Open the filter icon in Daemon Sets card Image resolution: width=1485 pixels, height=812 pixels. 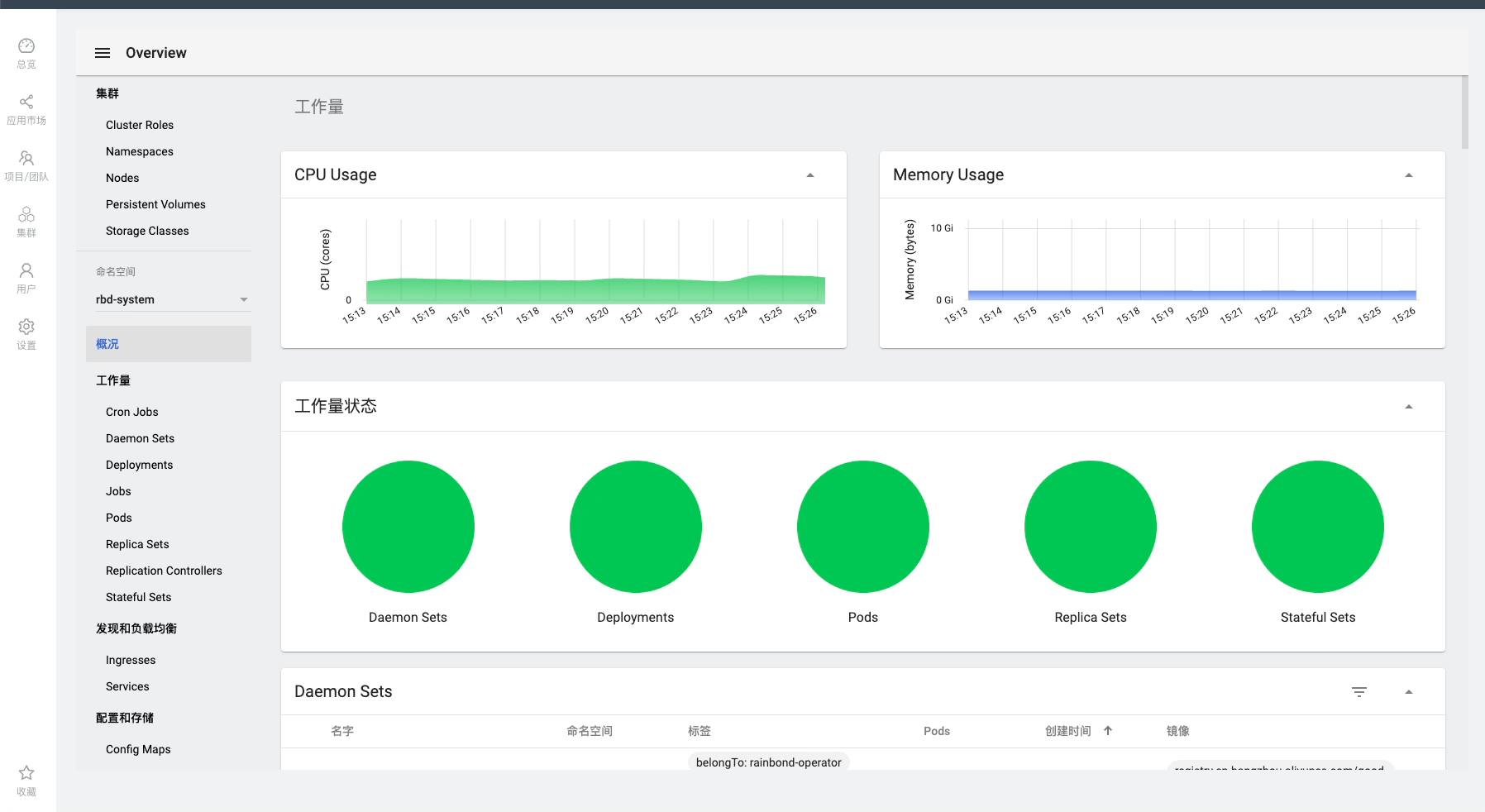(x=1359, y=692)
